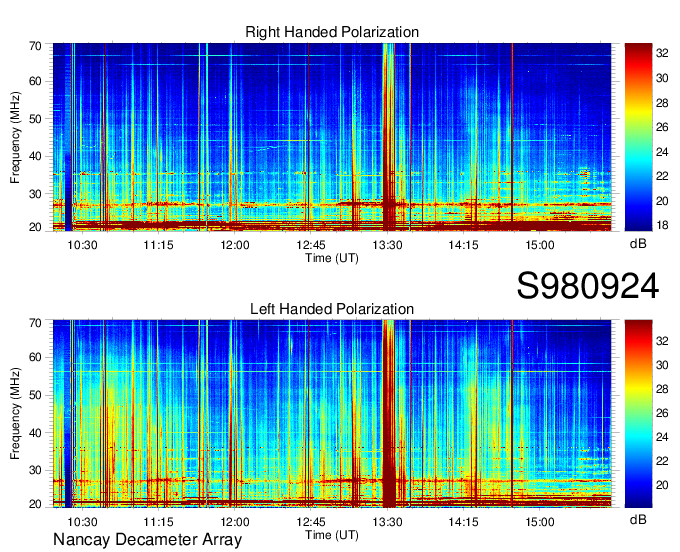Click the 70 MHz tick of Right Handed plot
The width and height of the screenshot is (680, 552).
[35, 46]
